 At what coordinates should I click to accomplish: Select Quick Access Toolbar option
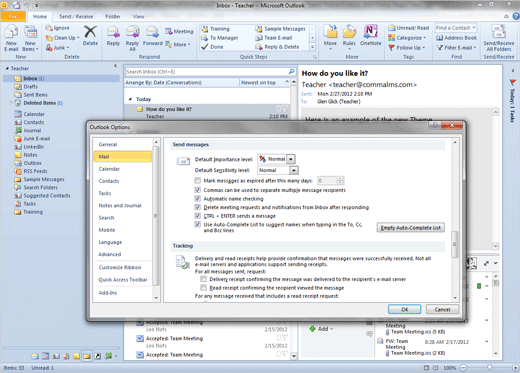pyautogui.click(x=123, y=280)
